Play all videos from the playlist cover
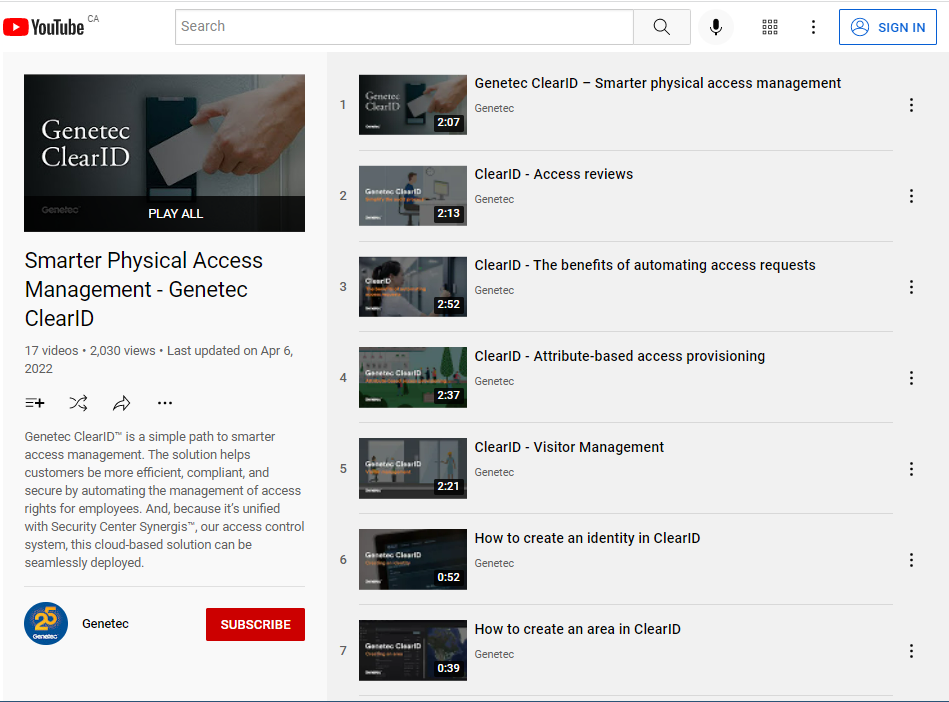The width and height of the screenshot is (949, 702). point(165,214)
